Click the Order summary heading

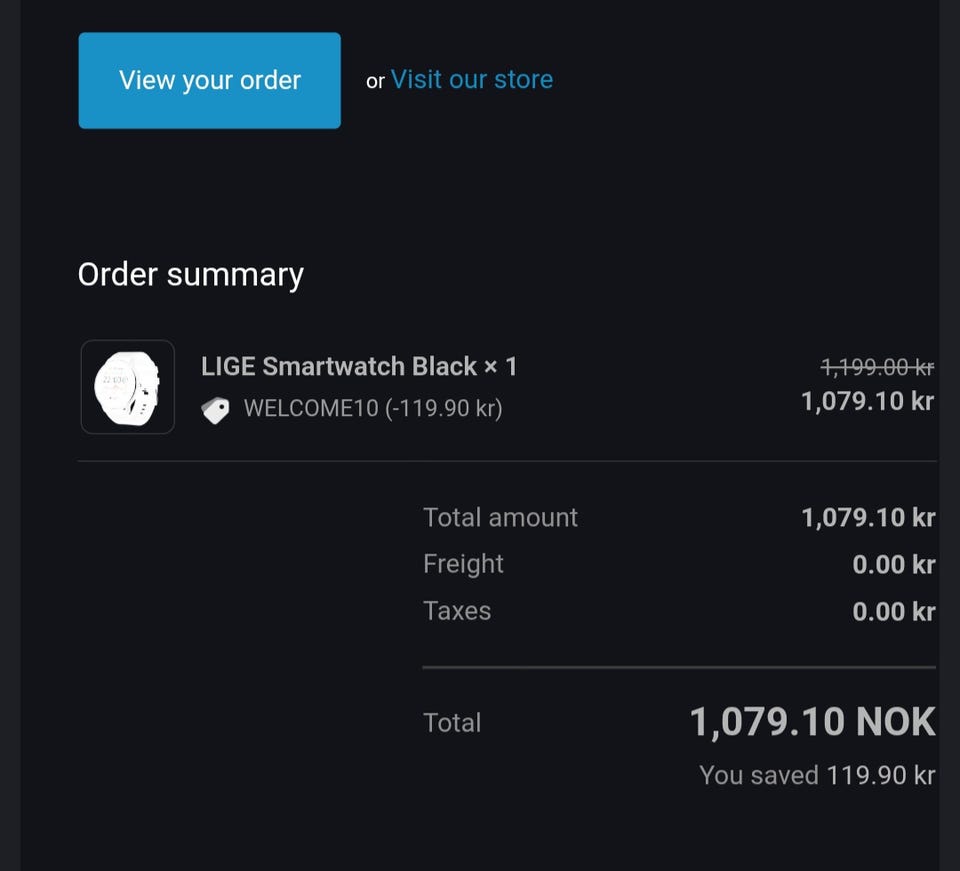click(191, 275)
